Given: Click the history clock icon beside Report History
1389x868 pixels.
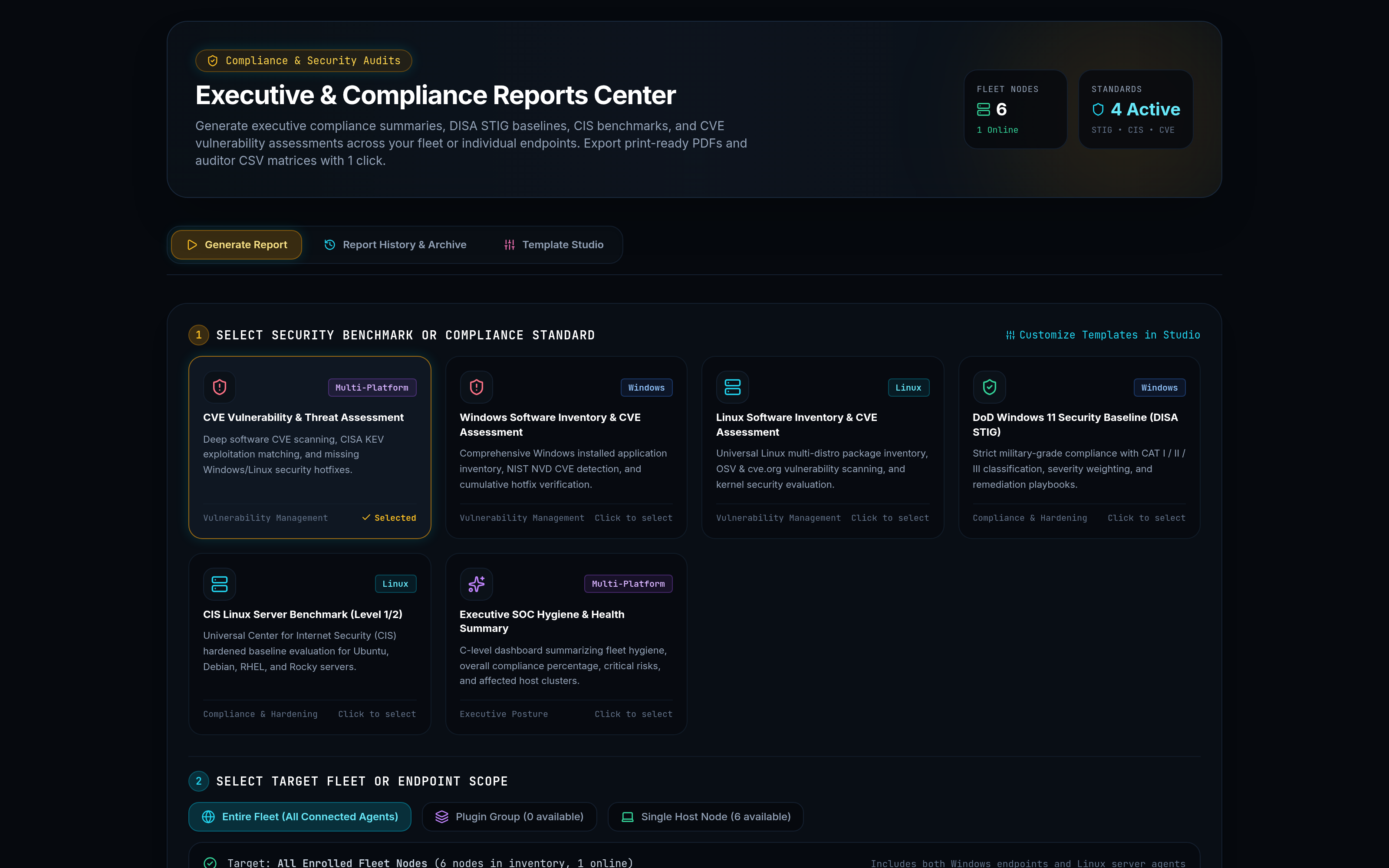Looking at the screenshot, I should [x=329, y=244].
